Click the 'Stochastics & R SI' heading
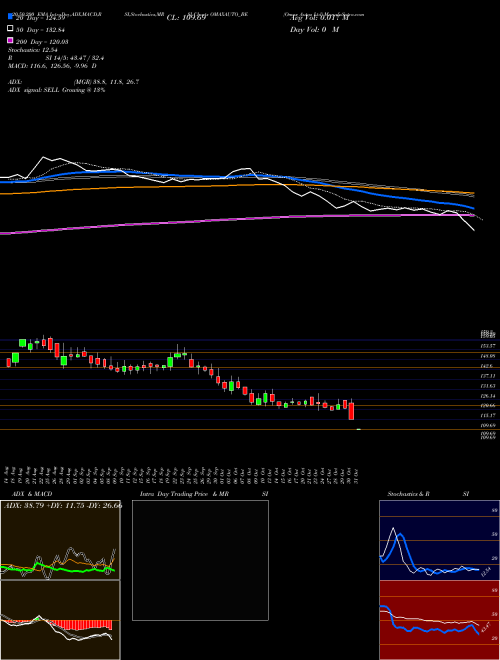Image resolution: width=500 pixels, height=660 pixels. tap(428, 494)
